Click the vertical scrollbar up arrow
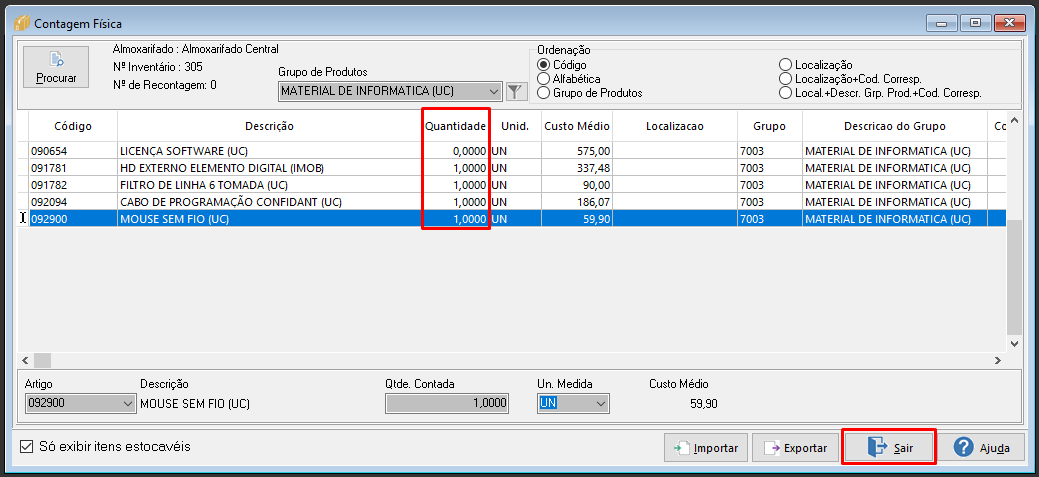This screenshot has height=477, width=1039. [x=1014, y=122]
